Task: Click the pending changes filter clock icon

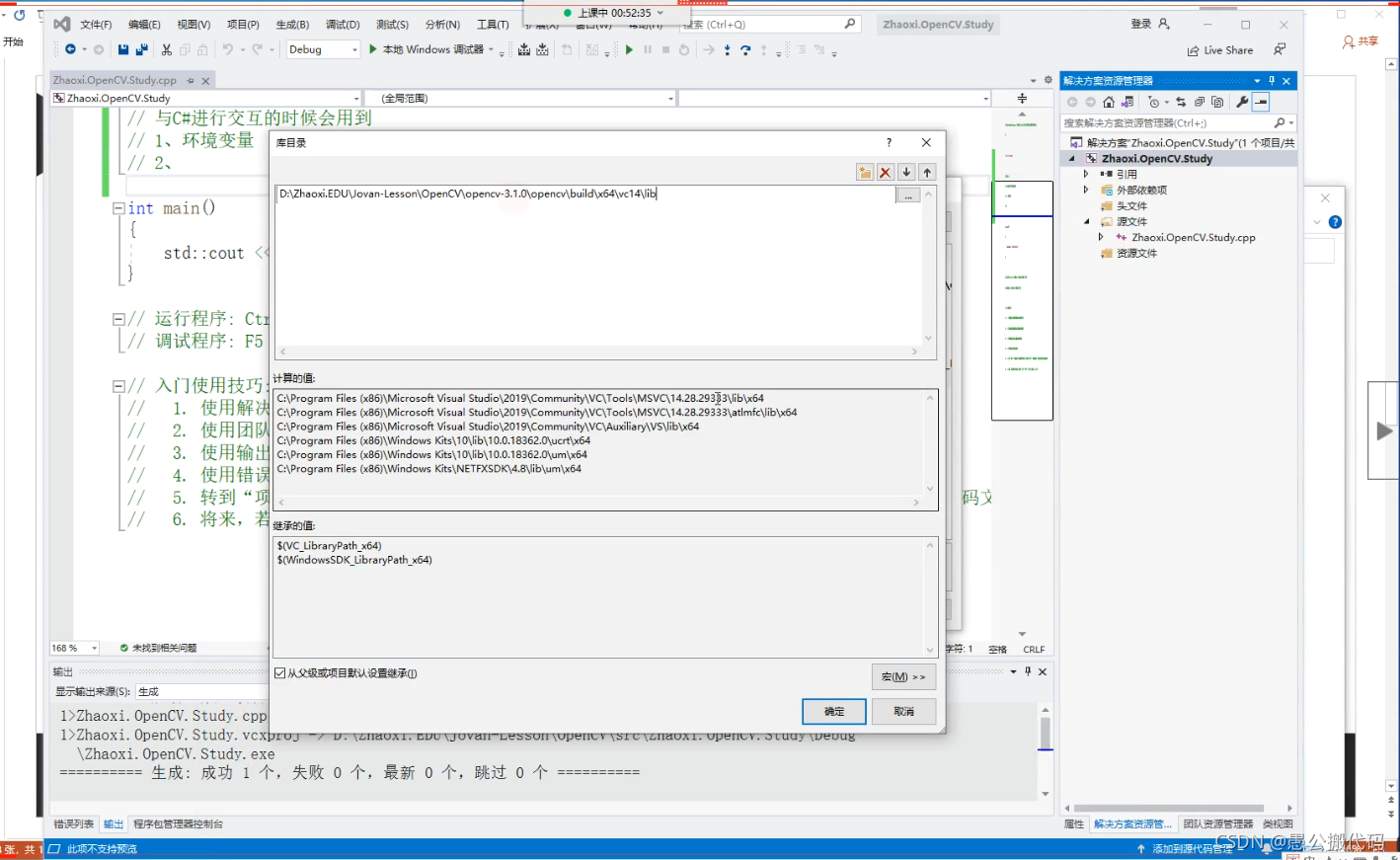Action: pyautogui.click(x=1154, y=102)
